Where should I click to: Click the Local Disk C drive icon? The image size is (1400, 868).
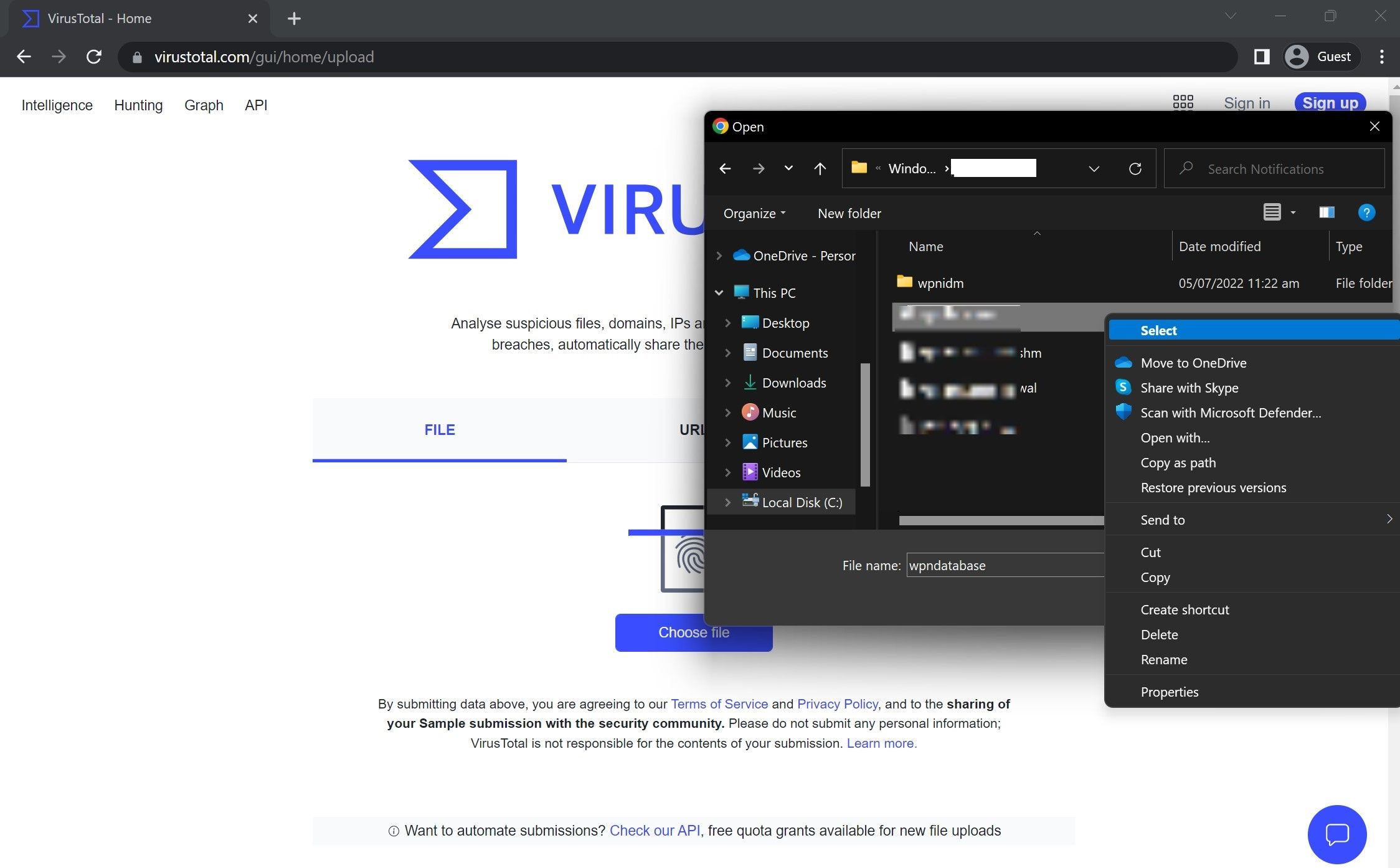(750, 501)
